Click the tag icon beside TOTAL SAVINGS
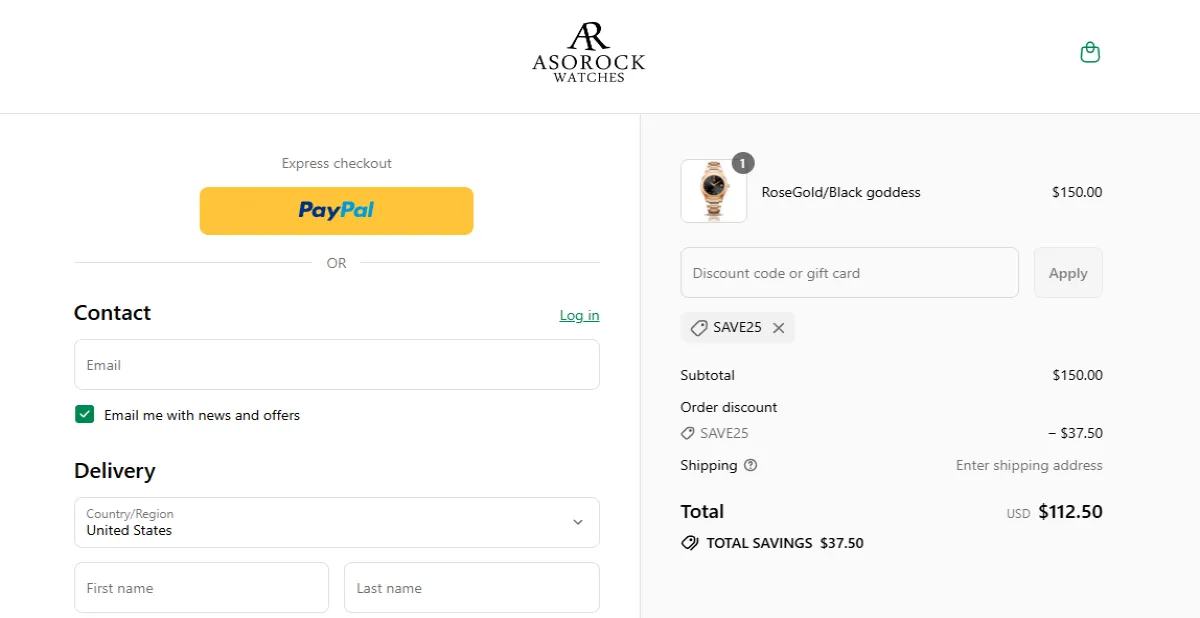1200x618 pixels. pyautogui.click(x=689, y=543)
